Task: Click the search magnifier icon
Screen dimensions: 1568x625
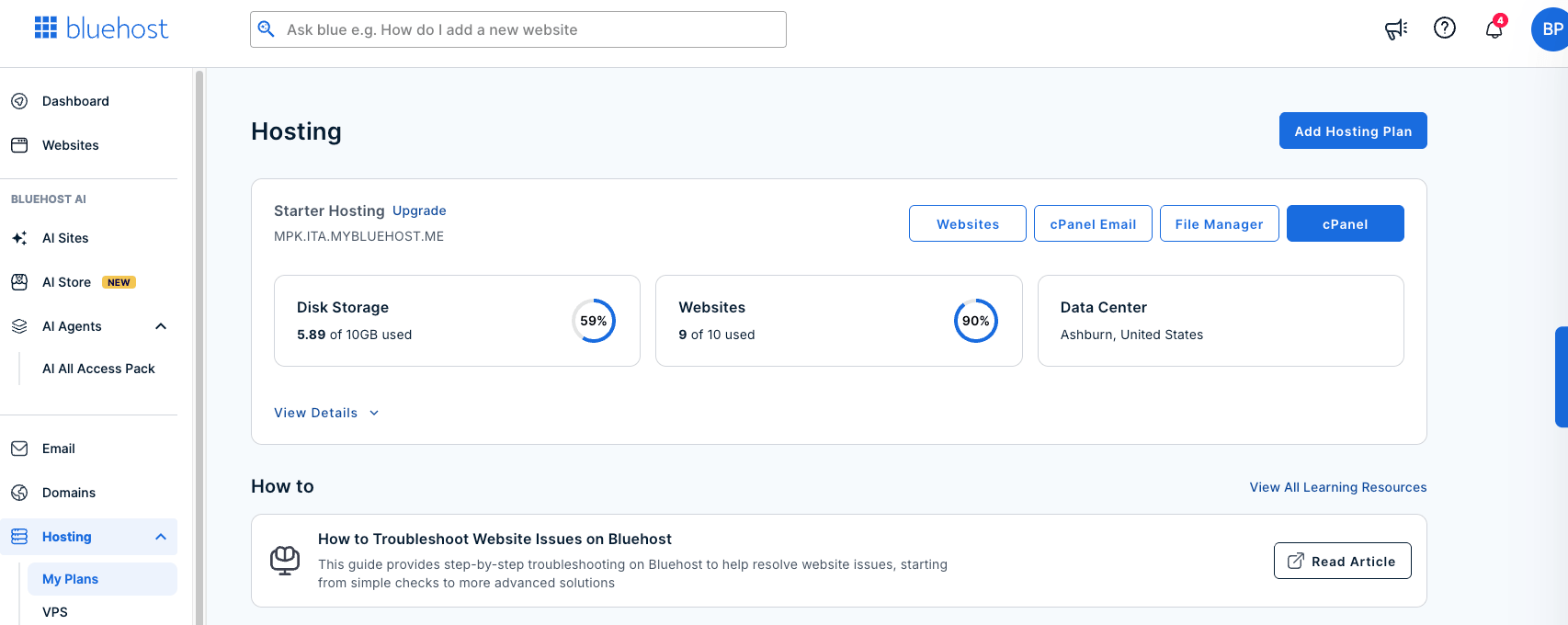Action: coord(266,29)
